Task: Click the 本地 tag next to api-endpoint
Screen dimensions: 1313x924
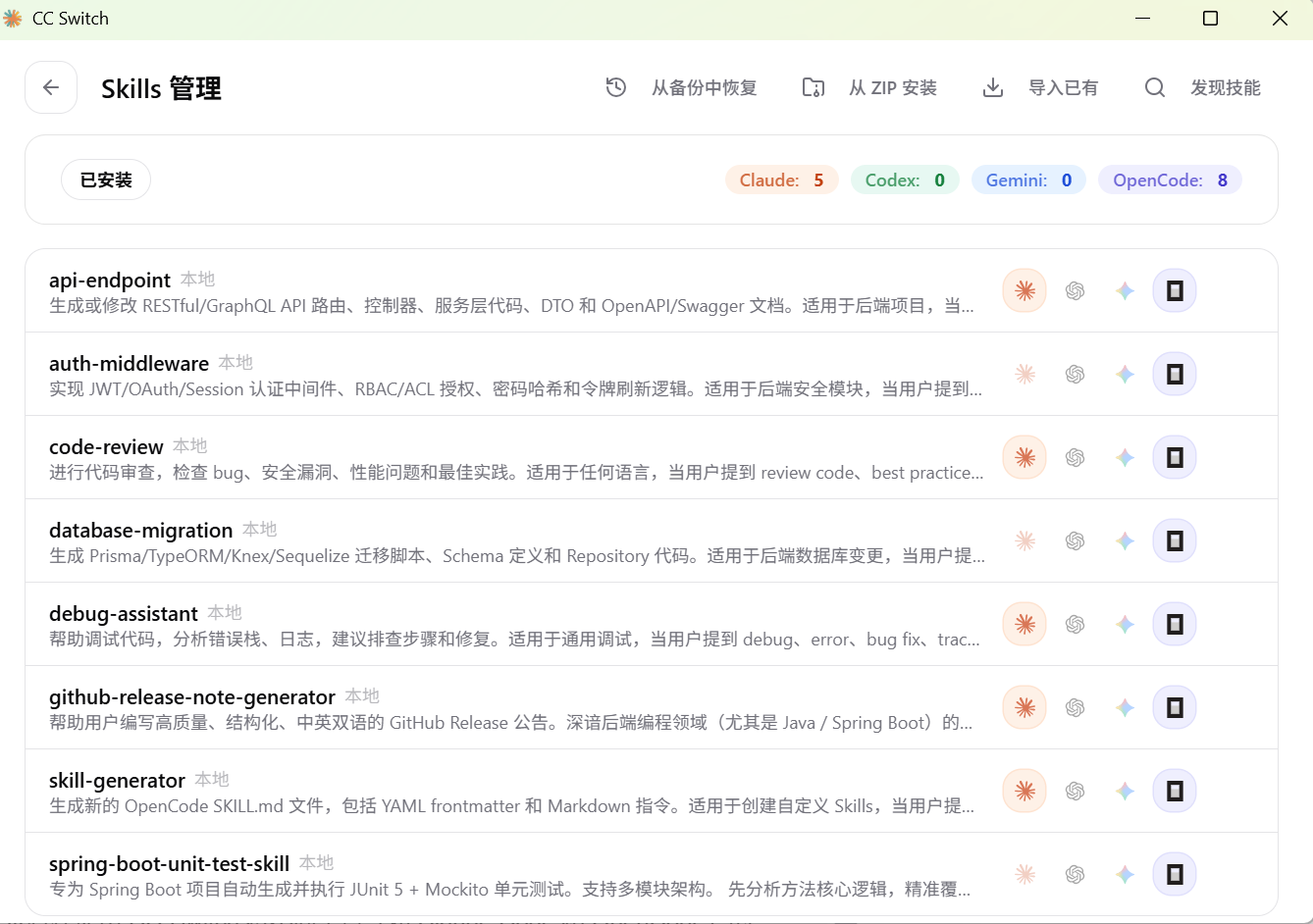Action: pos(197,280)
